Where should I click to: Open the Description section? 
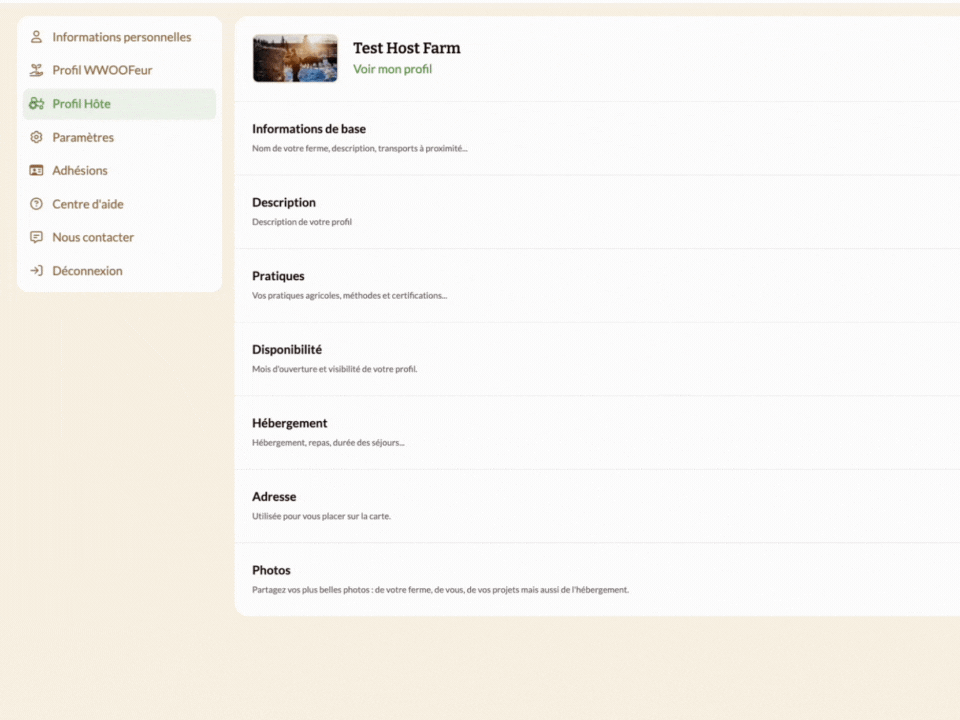(x=597, y=212)
